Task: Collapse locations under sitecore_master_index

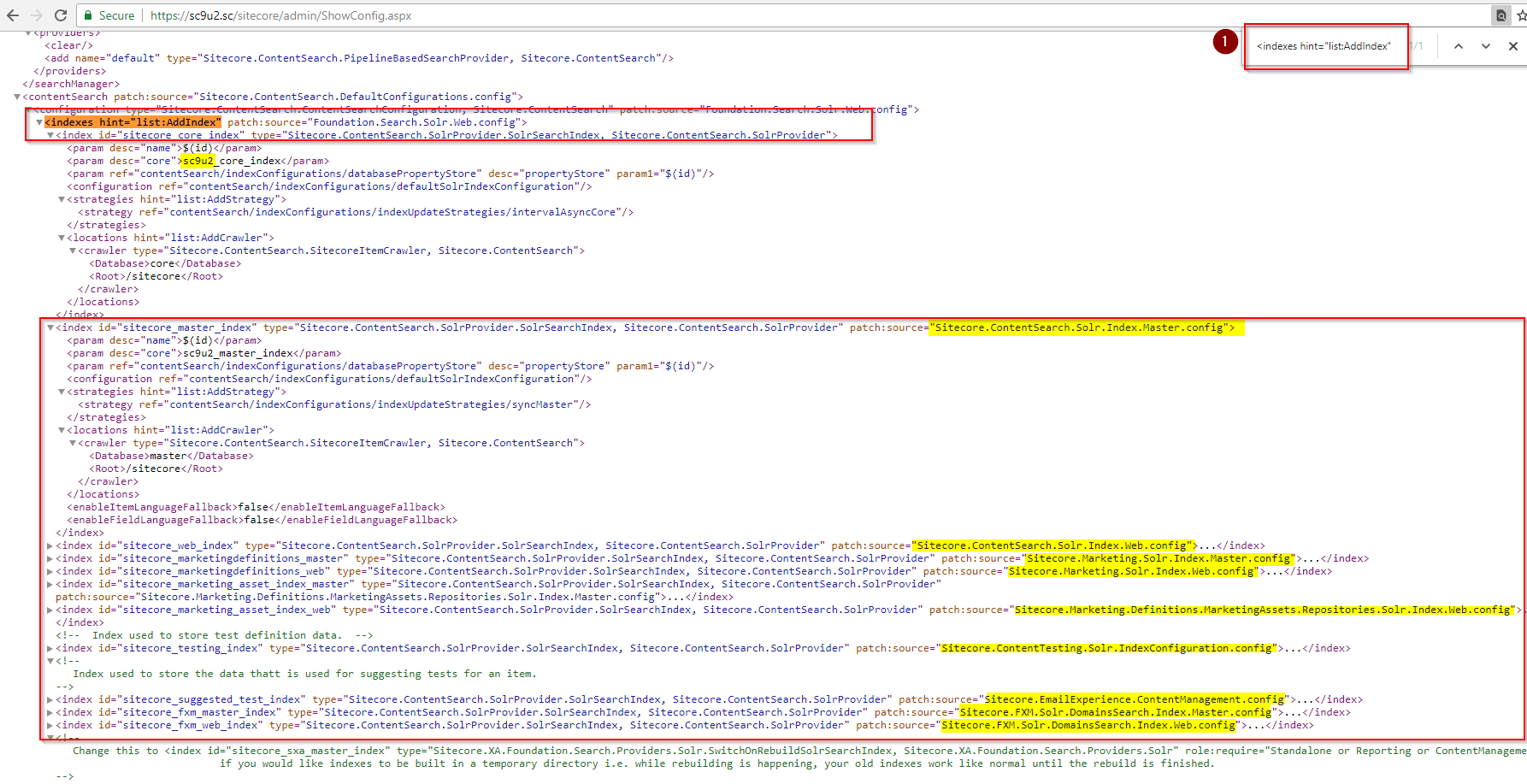Action: click(62, 430)
